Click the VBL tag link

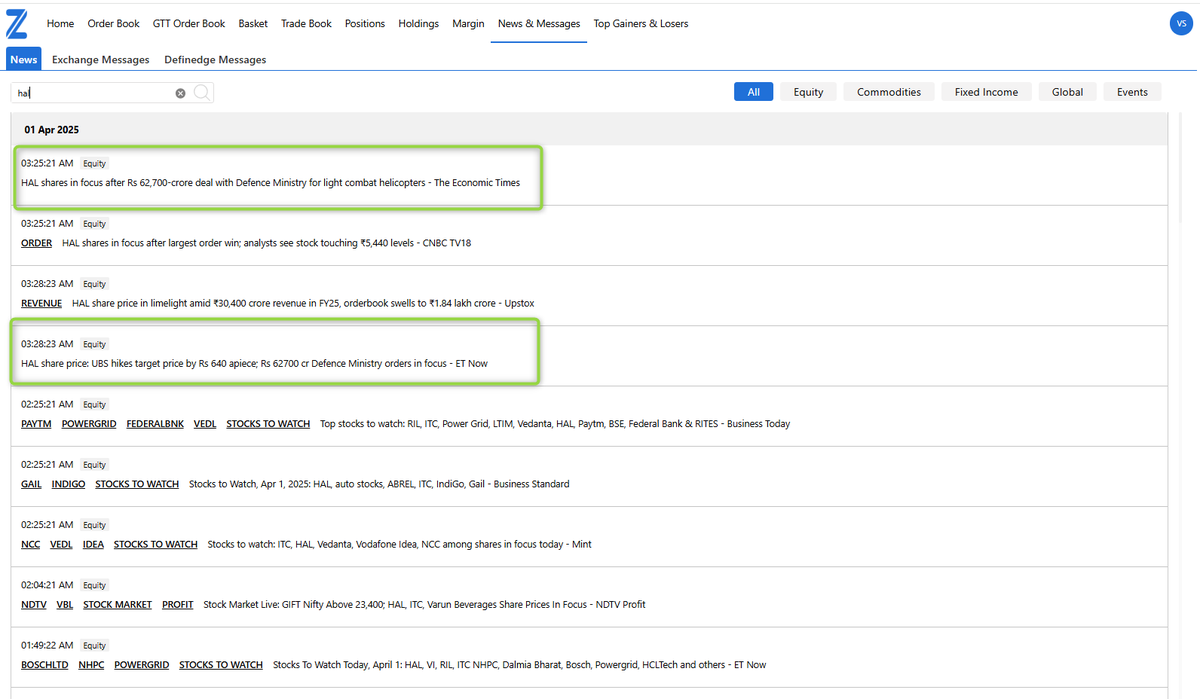65,605
